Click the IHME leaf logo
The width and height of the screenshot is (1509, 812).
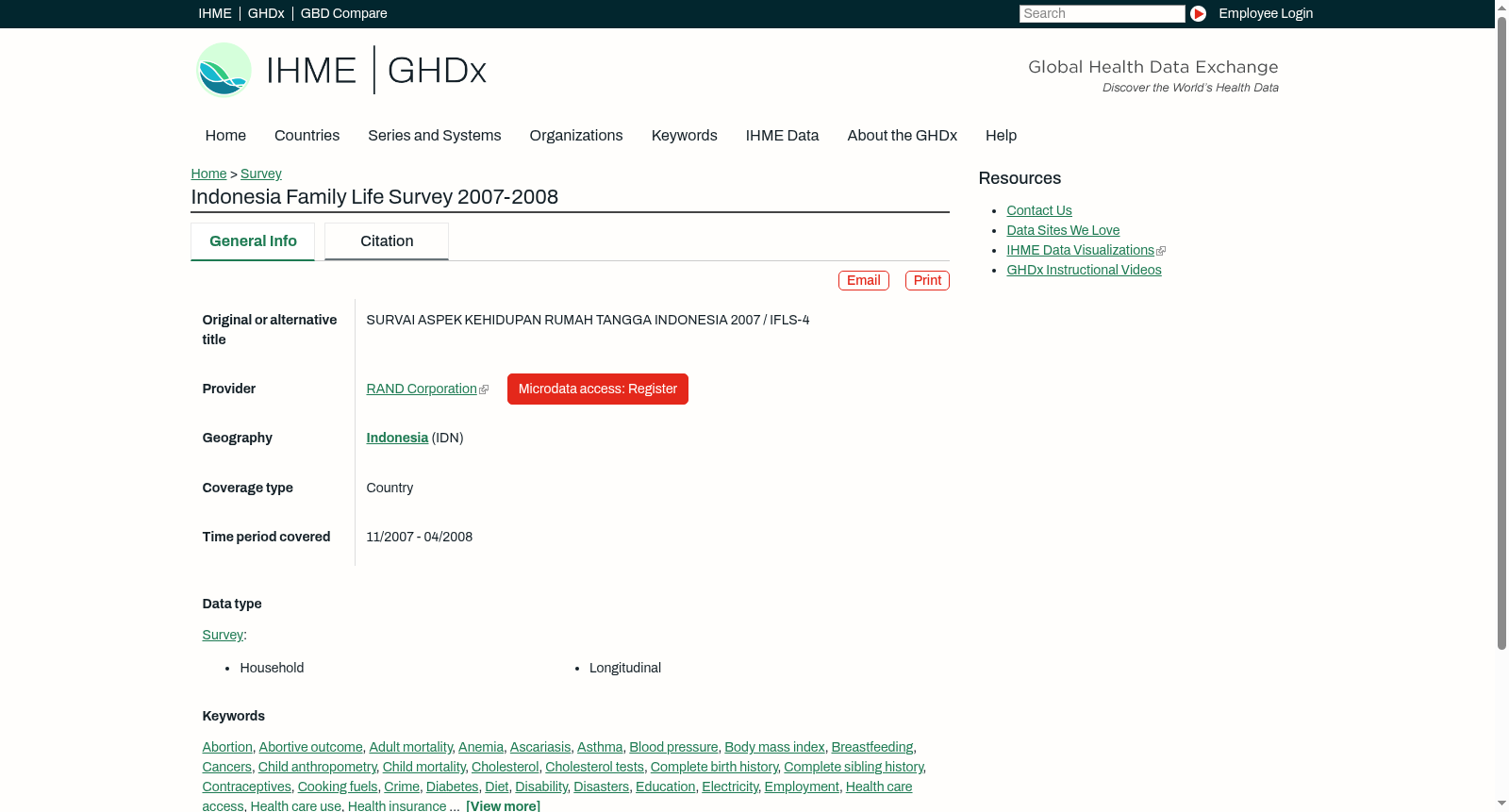224,70
